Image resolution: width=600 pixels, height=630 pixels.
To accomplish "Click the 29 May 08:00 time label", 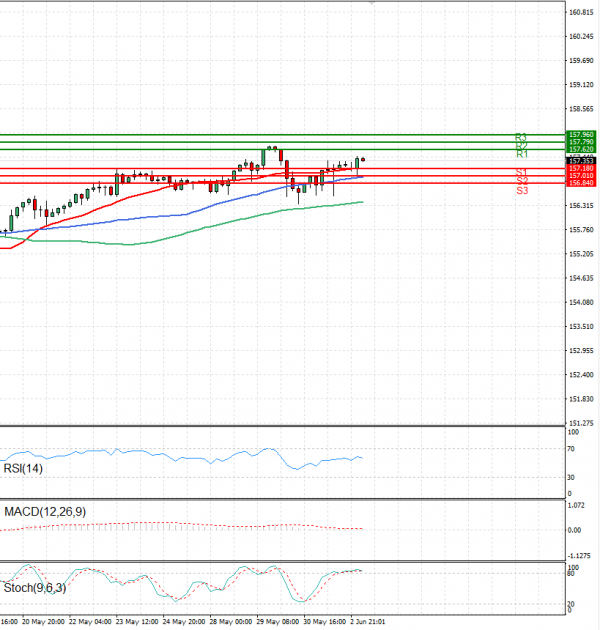I will (278, 622).
